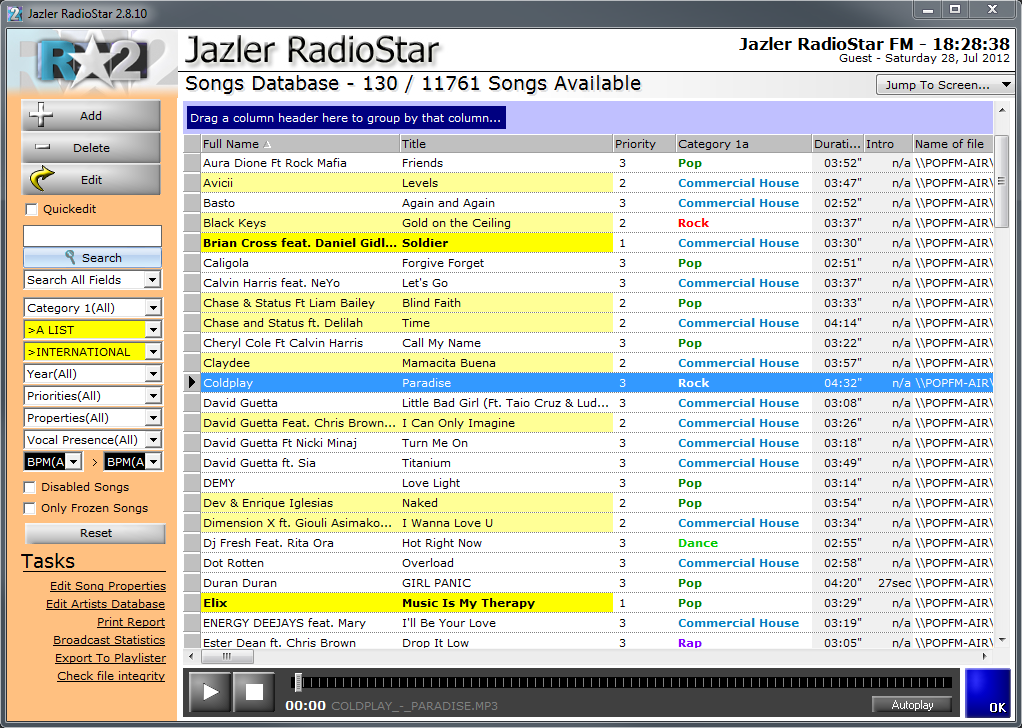Click the scroll down arrow of song list
Screen dimensions: 1022x728
click(1002, 640)
